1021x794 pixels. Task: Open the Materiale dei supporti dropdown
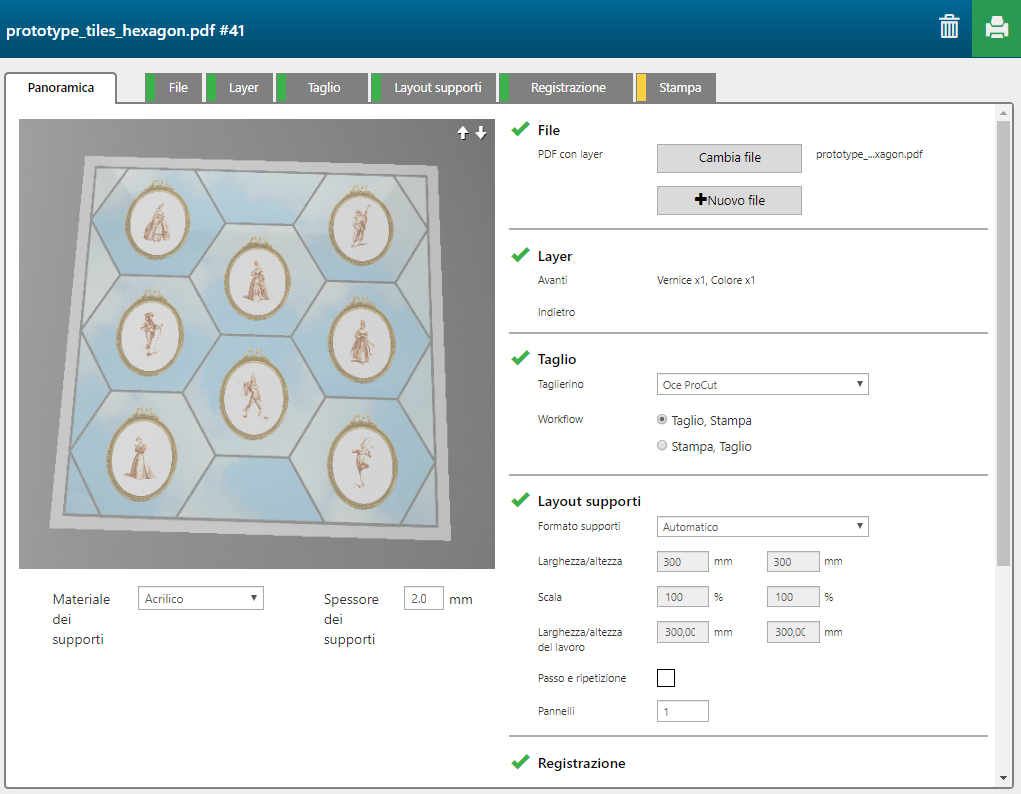[201, 598]
